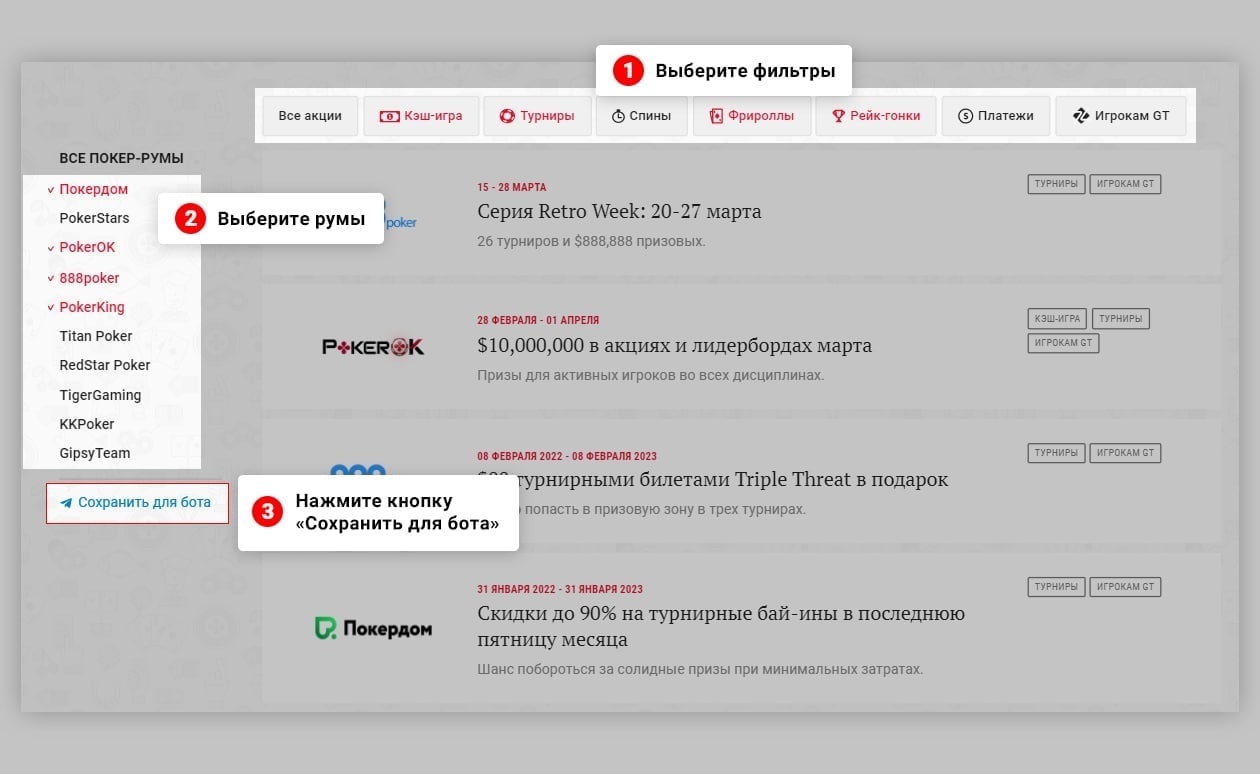The image size is (1260, 774).
Task: Click the PokerOK logo thumbnail
Action: coord(373,347)
